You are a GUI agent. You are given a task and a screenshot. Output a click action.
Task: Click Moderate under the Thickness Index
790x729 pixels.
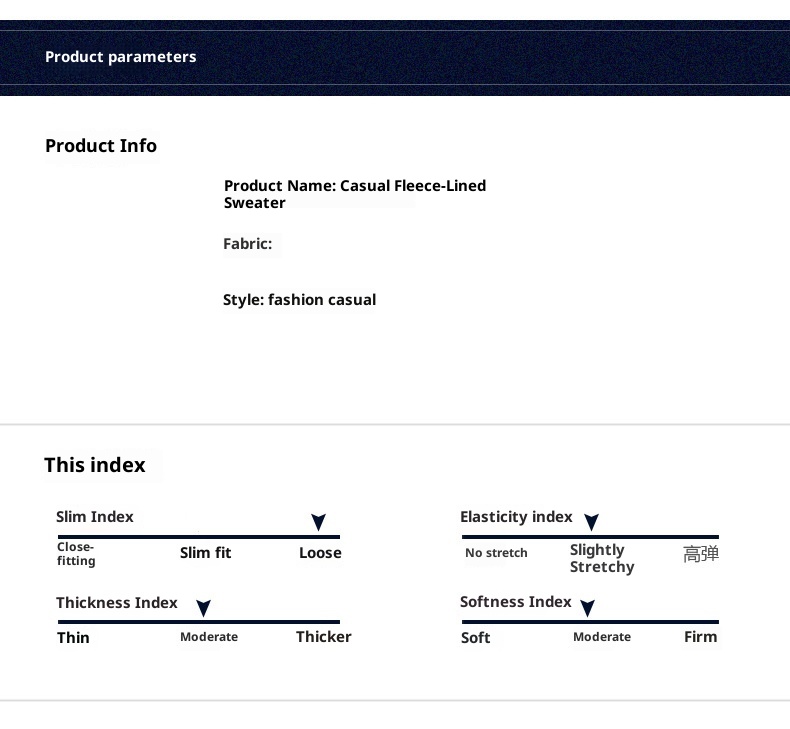(209, 637)
